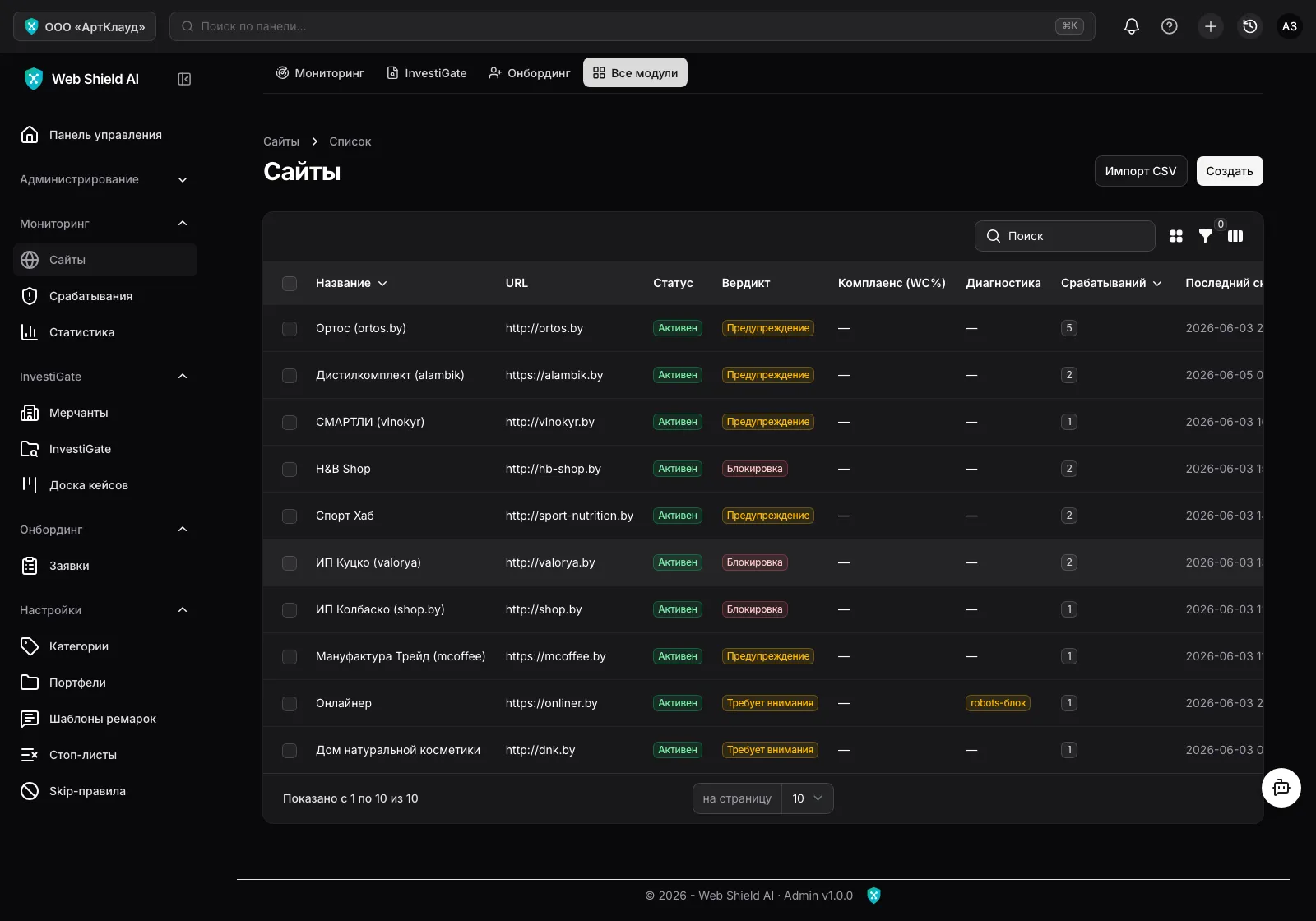Toggle table columns icon

1235,236
